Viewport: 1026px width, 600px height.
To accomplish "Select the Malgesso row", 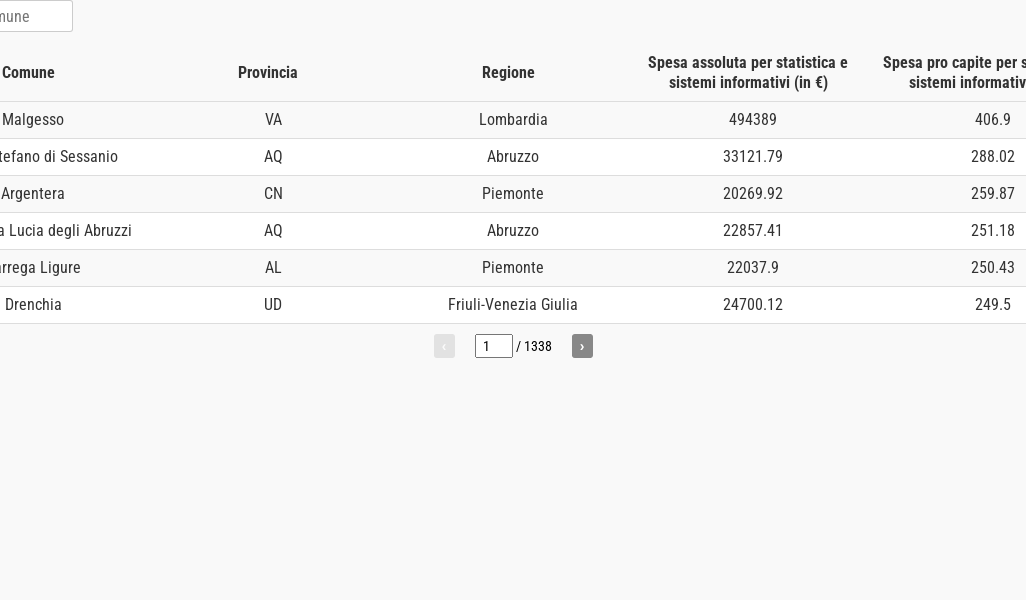I will coord(513,120).
